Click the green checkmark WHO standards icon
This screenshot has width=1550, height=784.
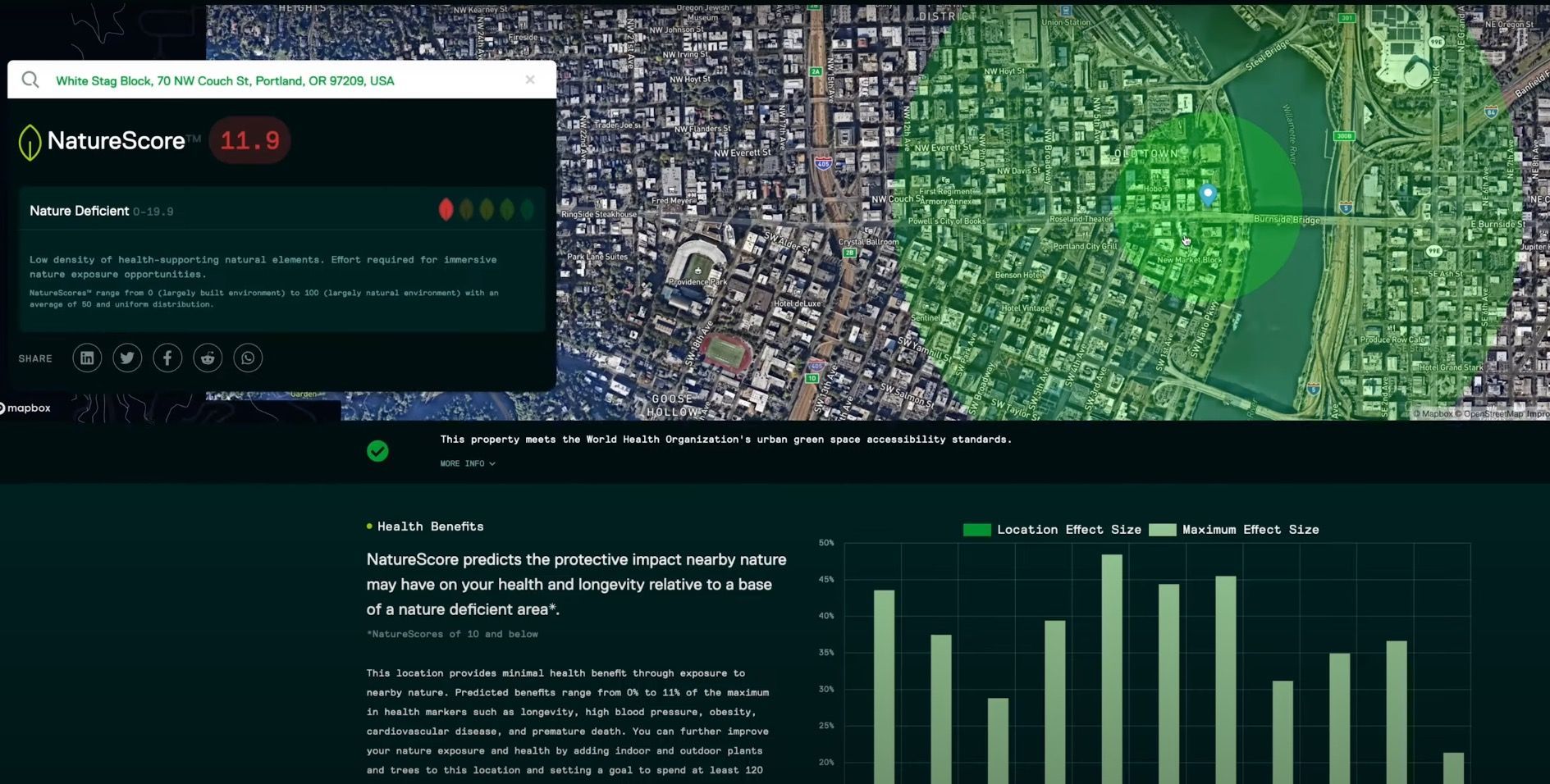[x=377, y=450]
